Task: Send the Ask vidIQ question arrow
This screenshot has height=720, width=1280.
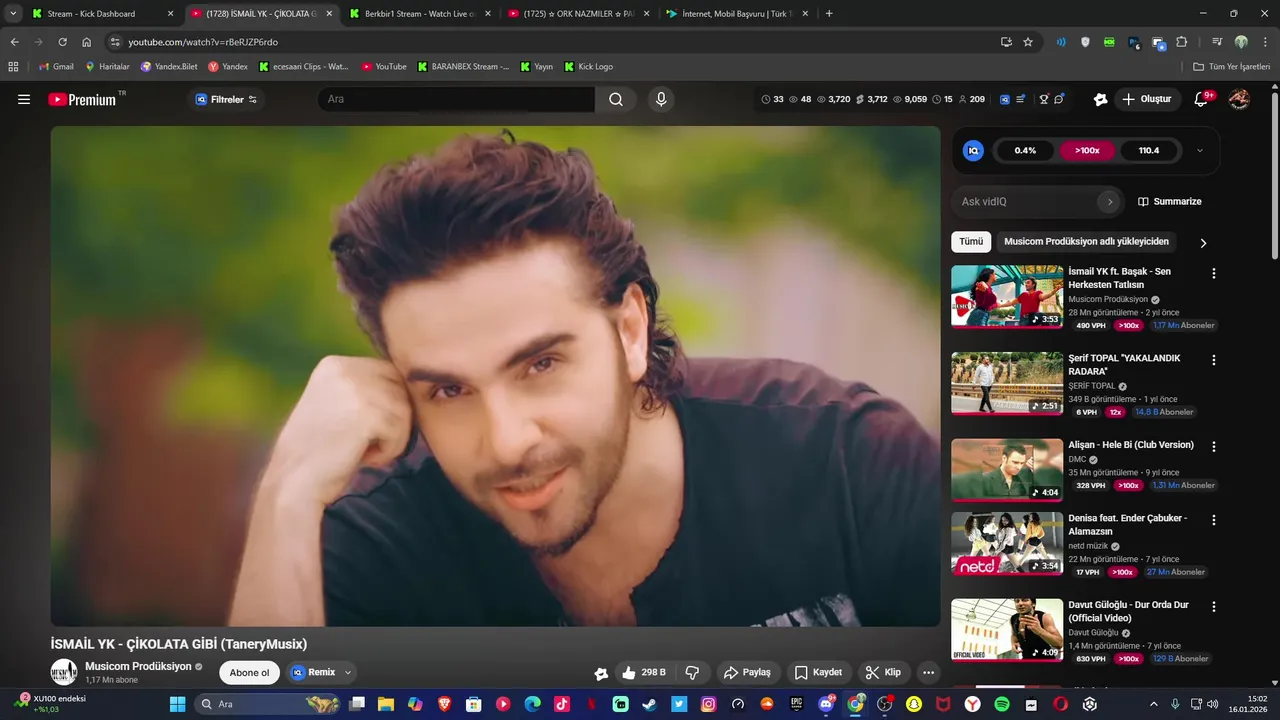Action: click(1109, 201)
